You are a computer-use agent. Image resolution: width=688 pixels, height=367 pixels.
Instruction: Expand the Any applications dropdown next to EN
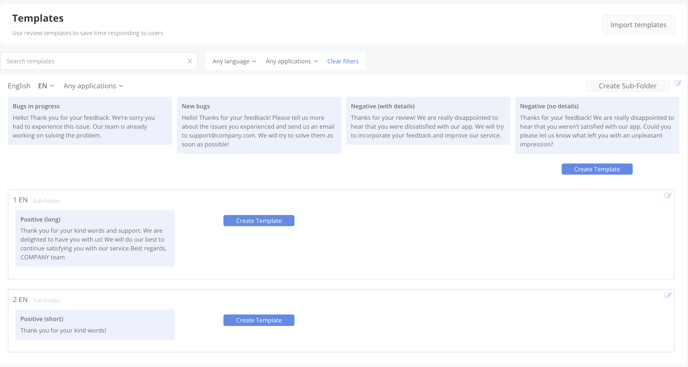93,86
